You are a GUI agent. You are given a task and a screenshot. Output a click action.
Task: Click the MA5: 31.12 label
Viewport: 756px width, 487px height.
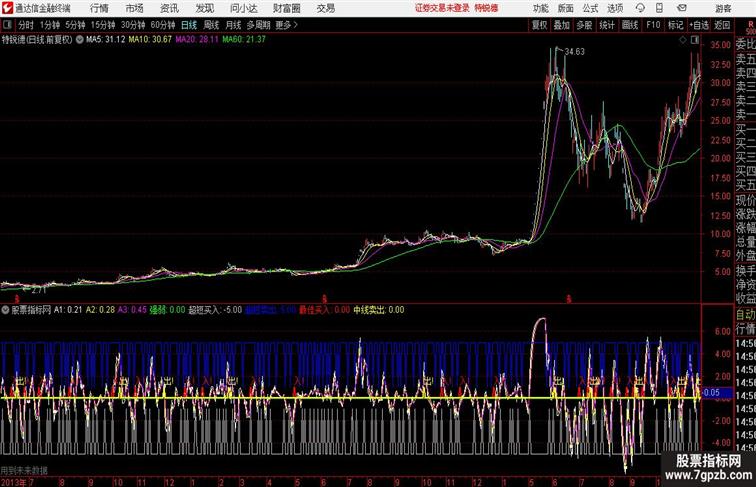pos(106,40)
